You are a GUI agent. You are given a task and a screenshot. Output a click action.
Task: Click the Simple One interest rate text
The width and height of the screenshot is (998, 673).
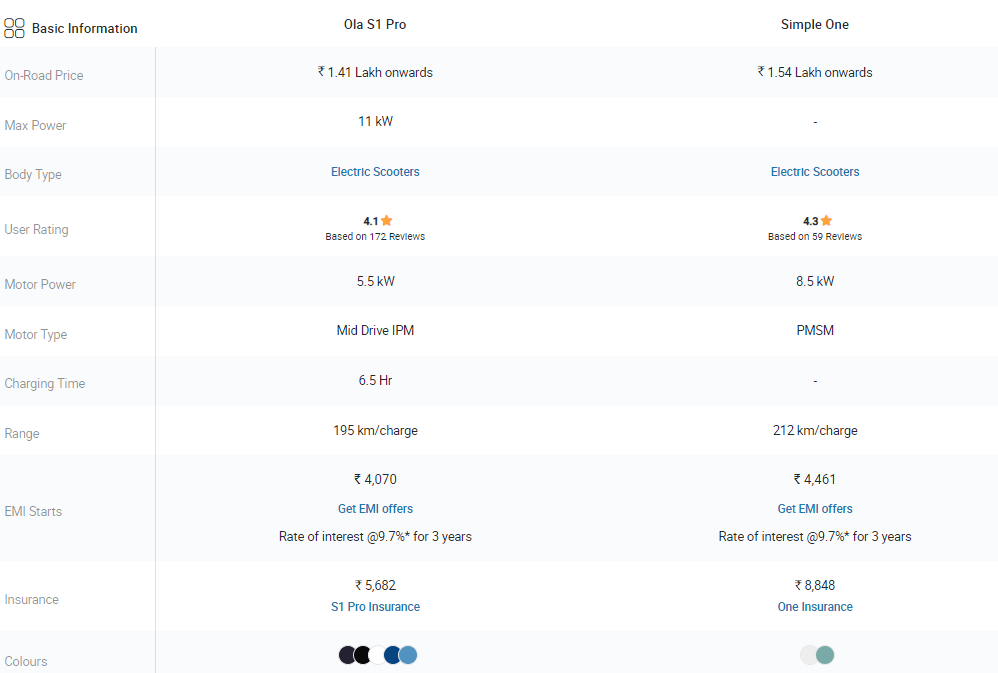[815, 536]
